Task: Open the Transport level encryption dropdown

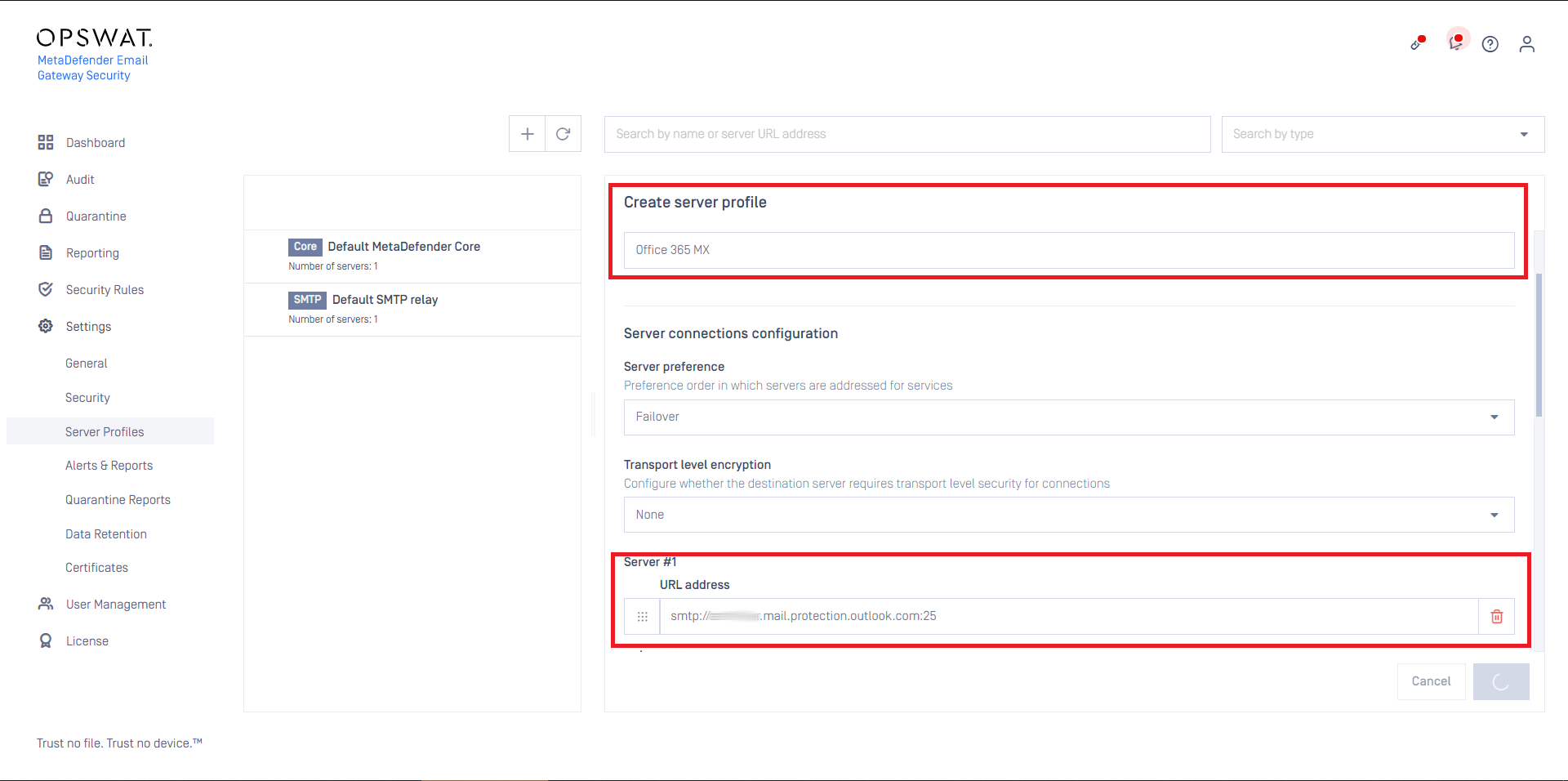Action: tap(1068, 515)
